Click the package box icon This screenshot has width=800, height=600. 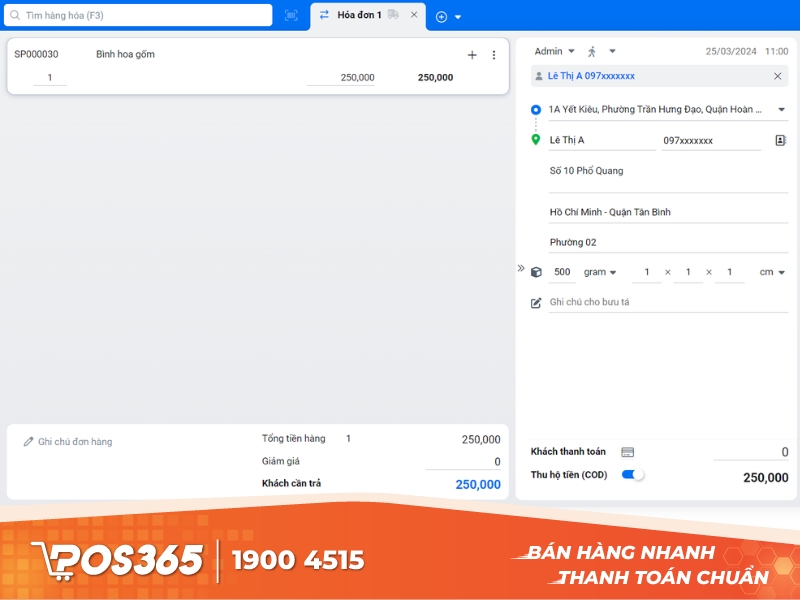536,272
